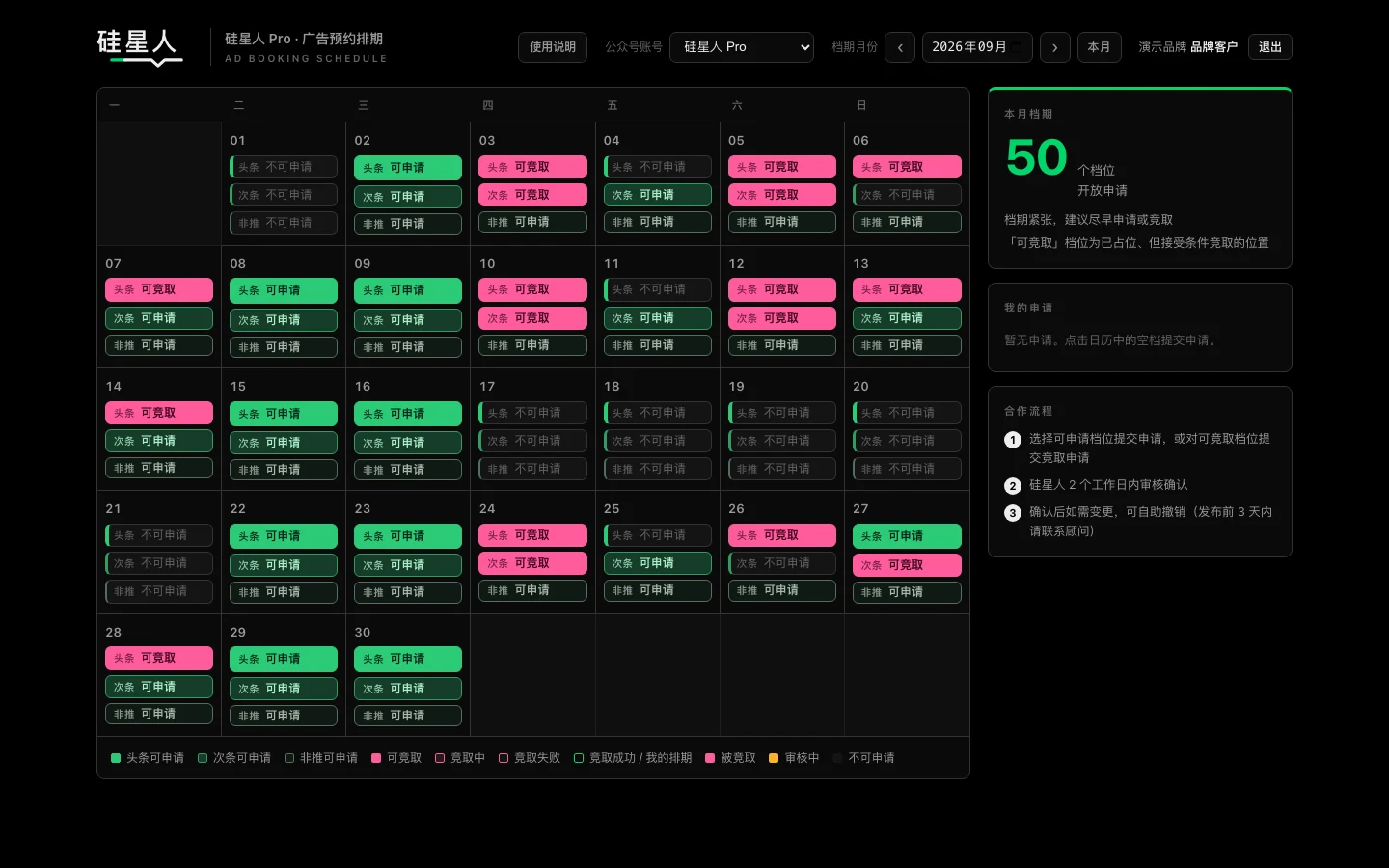The image size is (1389, 868).
Task: Bid for the 次条 可竞取 slot on day 27
Action: [907, 565]
